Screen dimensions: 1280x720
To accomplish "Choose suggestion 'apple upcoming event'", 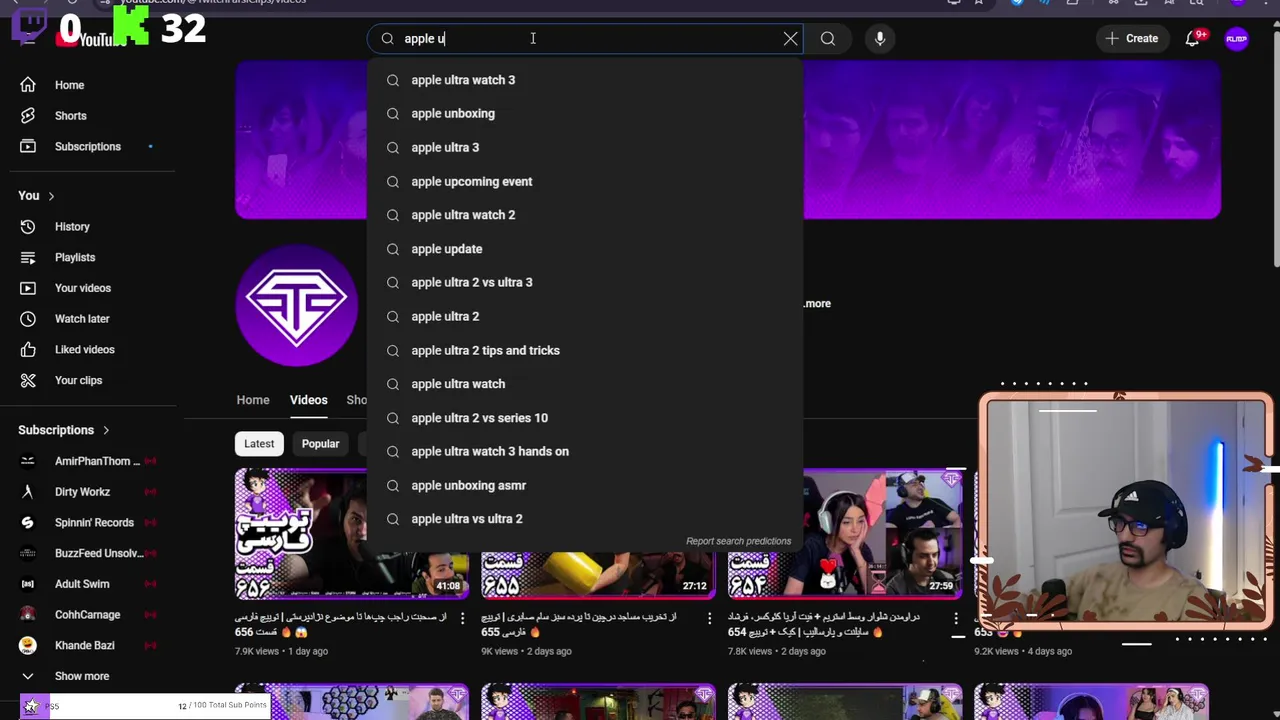I will [x=585, y=182].
